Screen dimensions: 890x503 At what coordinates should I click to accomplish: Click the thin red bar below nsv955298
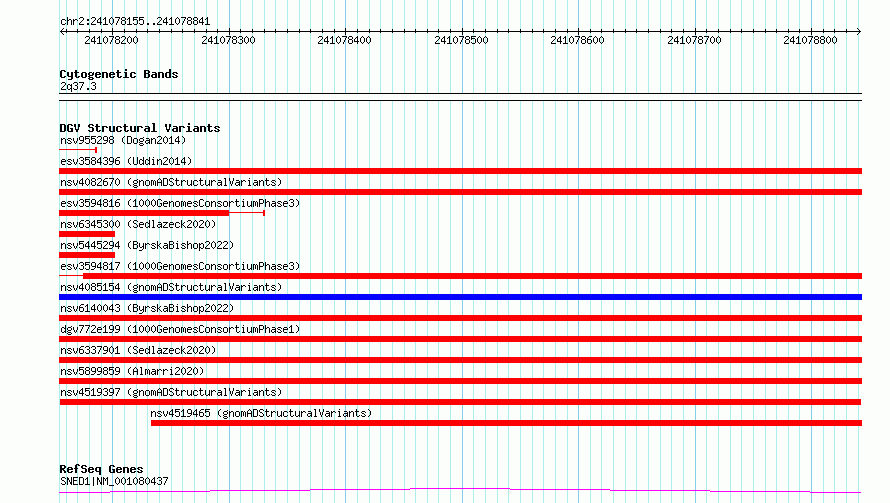(x=78, y=150)
